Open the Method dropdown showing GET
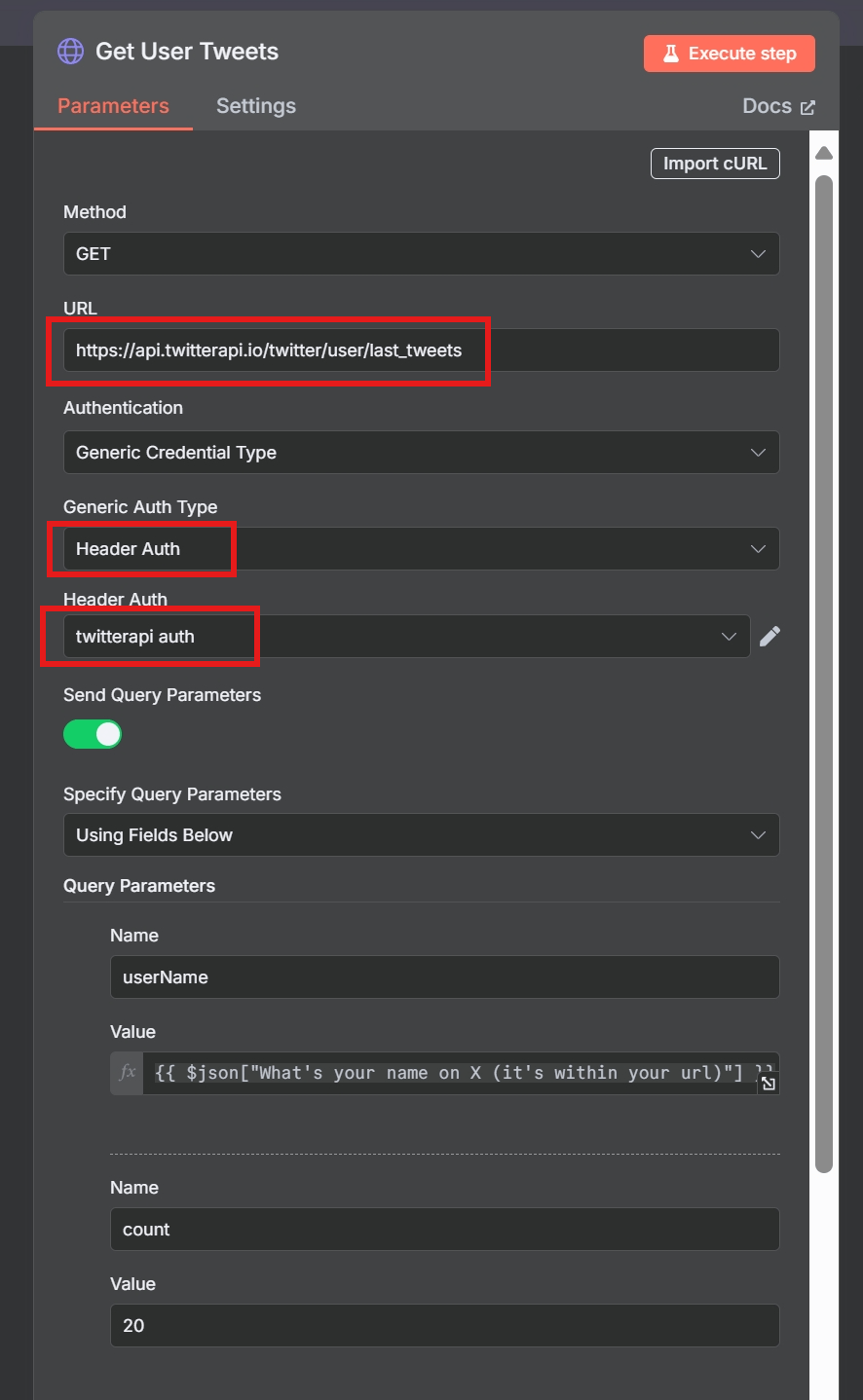 tap(421, 254)
